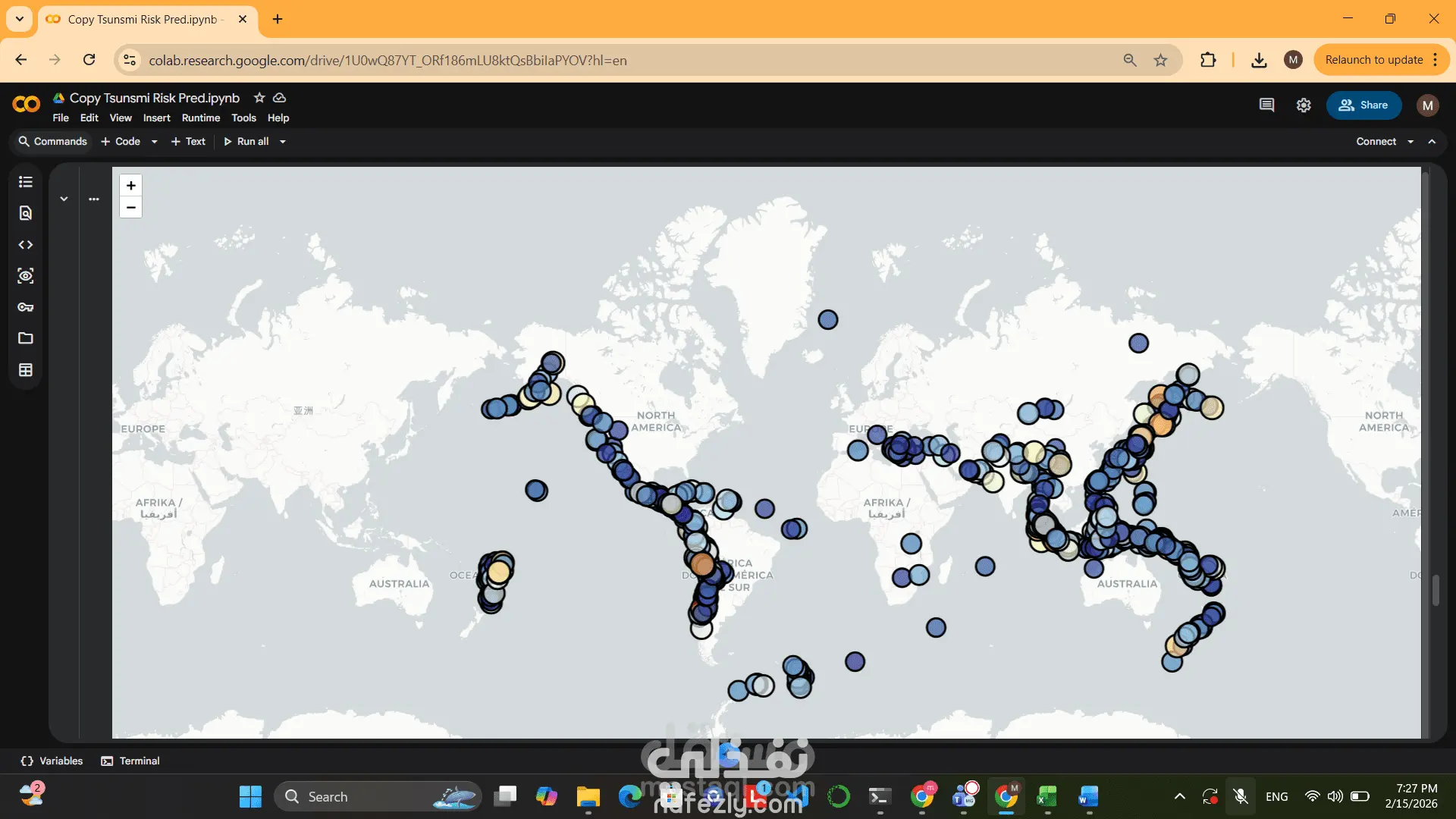The image size is (1456, 819).
Task: Open the Files folder panel
Action: (26, 338)
